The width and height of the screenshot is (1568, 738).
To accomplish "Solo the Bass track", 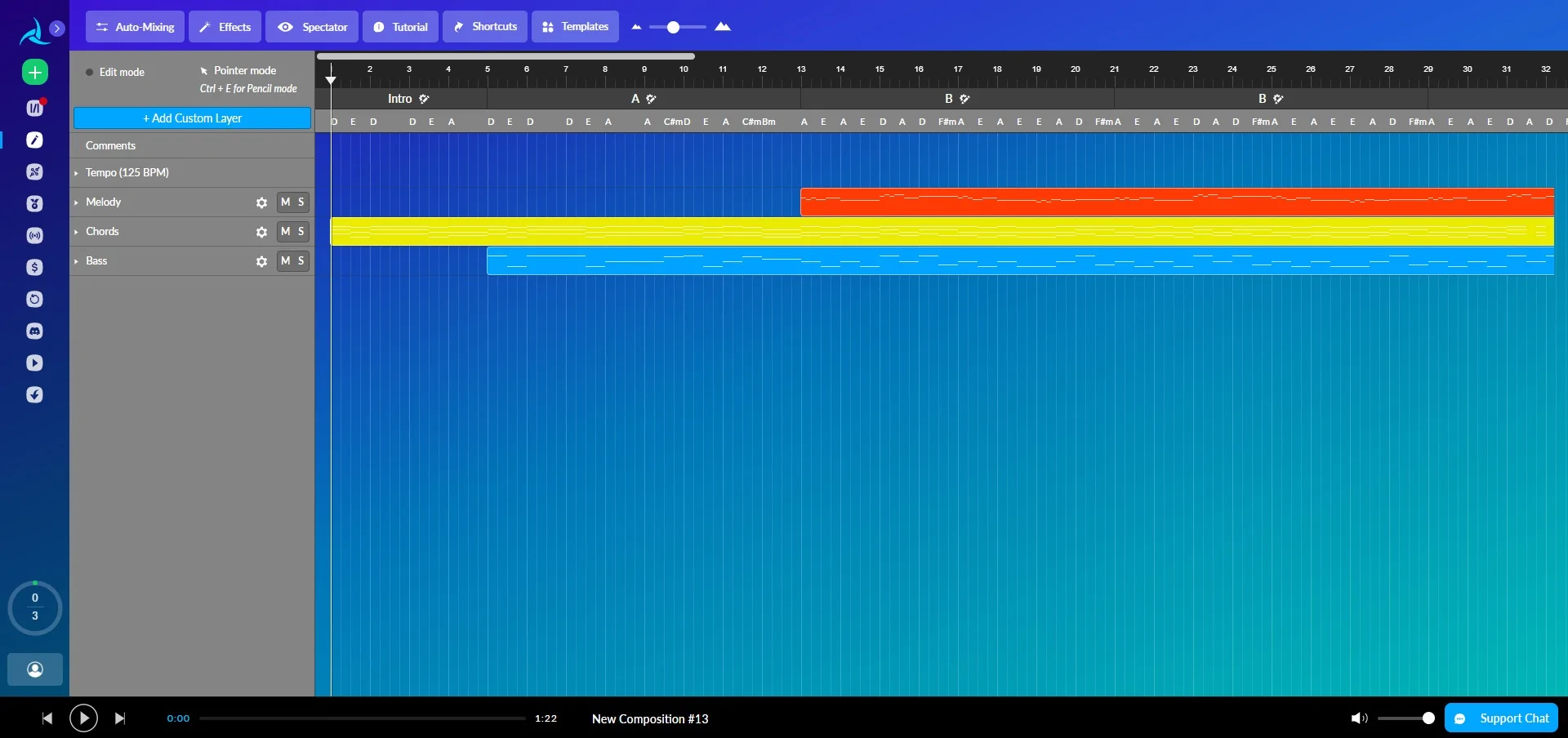I will 301,260.
